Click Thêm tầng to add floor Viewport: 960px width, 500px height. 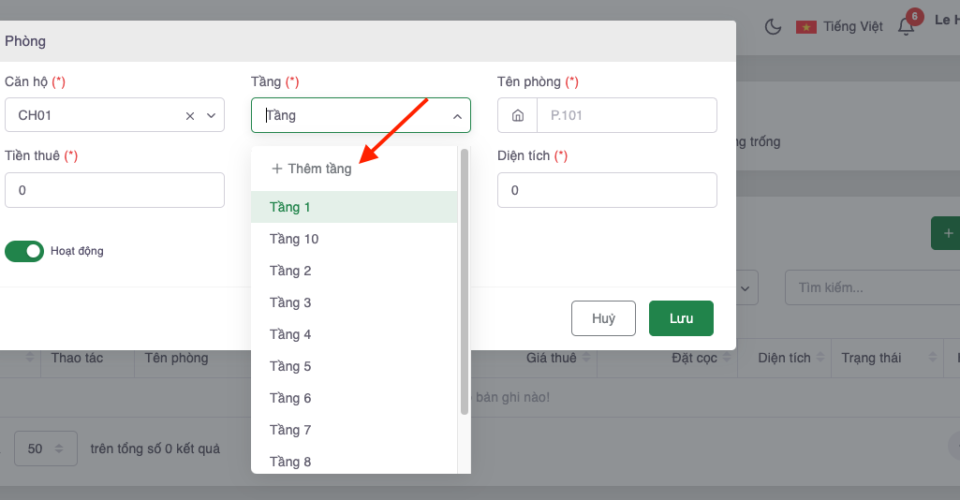(x=319, y=169)
